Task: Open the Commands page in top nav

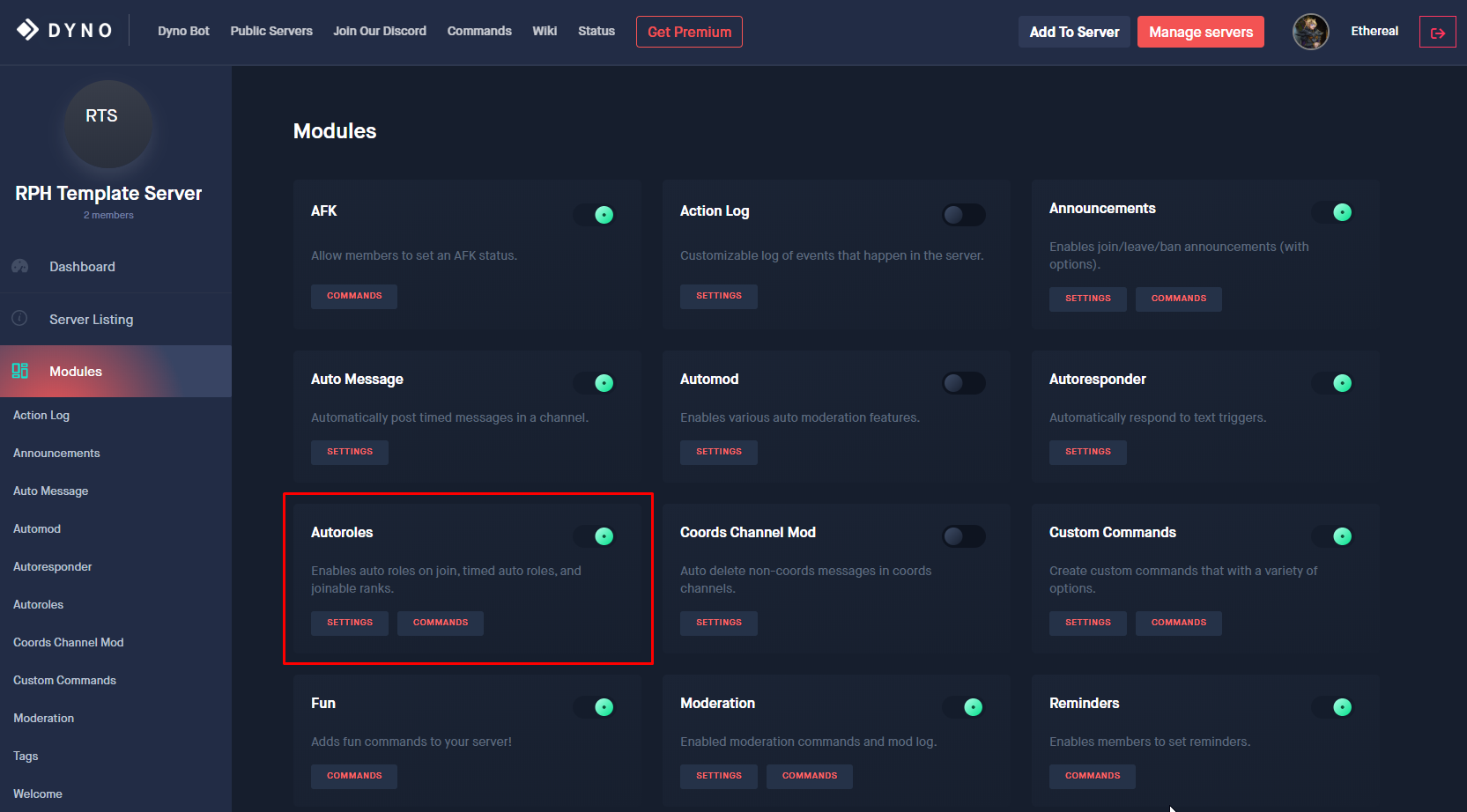Action: 479,31
